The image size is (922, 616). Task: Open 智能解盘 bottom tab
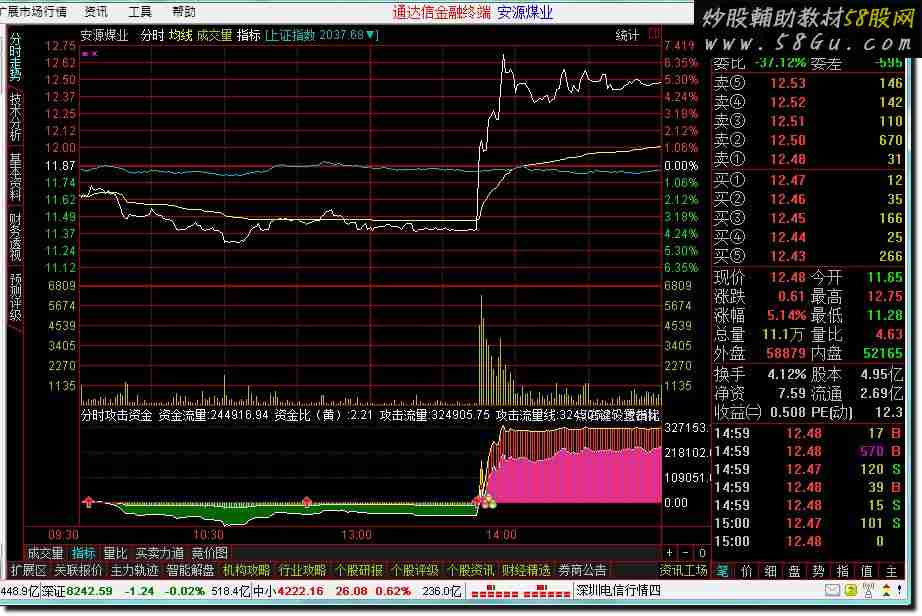pyautogui.click(x=191, y=570)
